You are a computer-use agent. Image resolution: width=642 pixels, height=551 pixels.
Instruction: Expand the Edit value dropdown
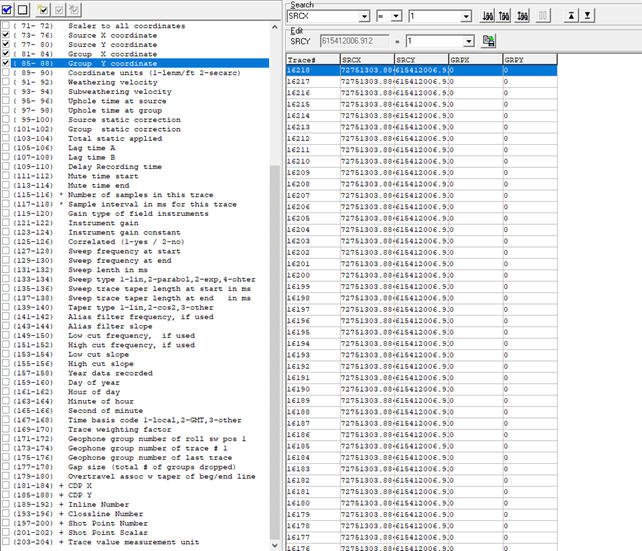tap(468, 41)
